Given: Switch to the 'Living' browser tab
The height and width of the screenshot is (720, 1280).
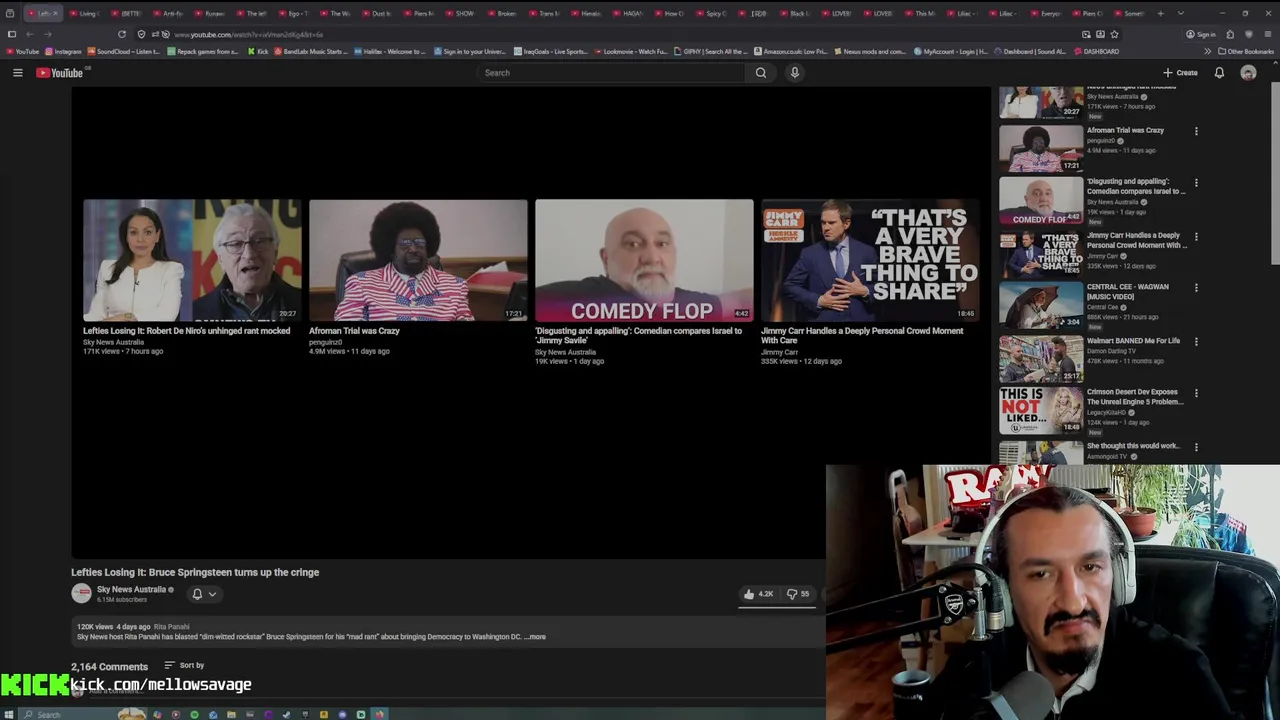Looking at the screenshot, I should 84,13.
